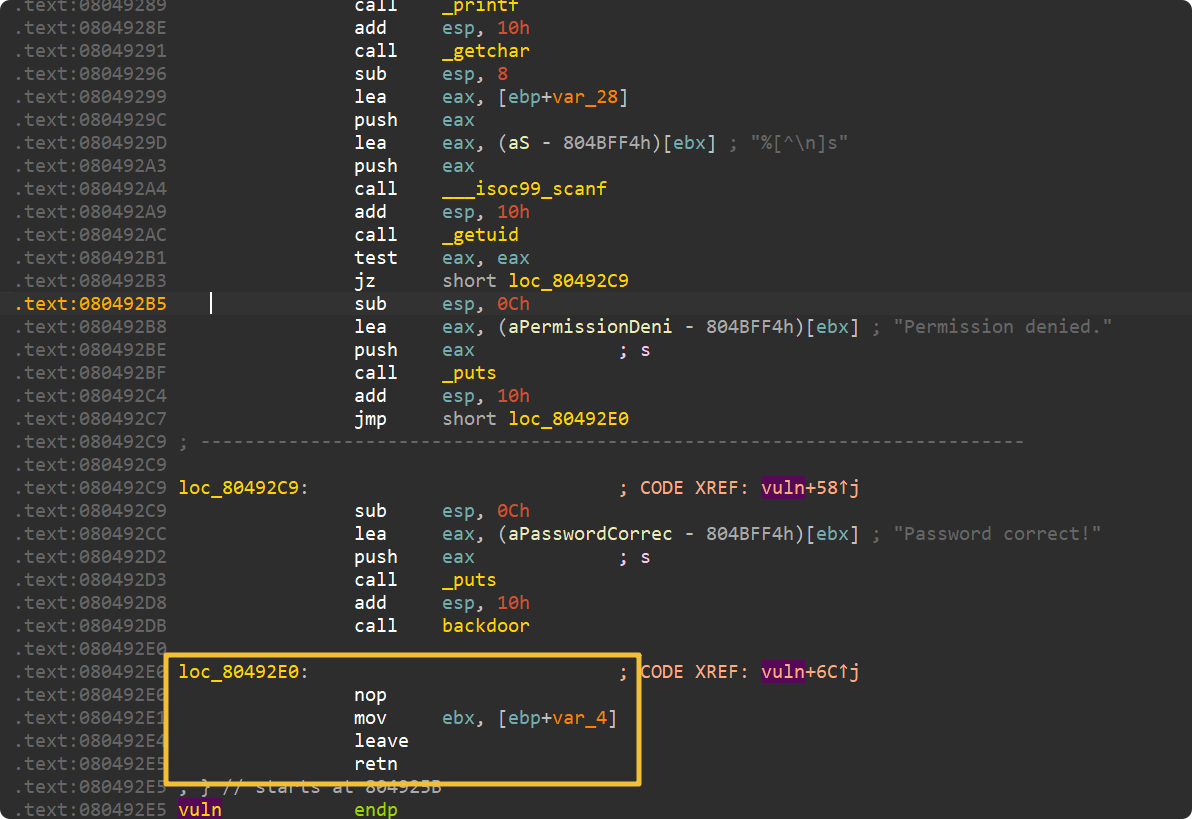
Task: Click 0Ch operand at address 080492B5
Action: (x=513, y=304)
